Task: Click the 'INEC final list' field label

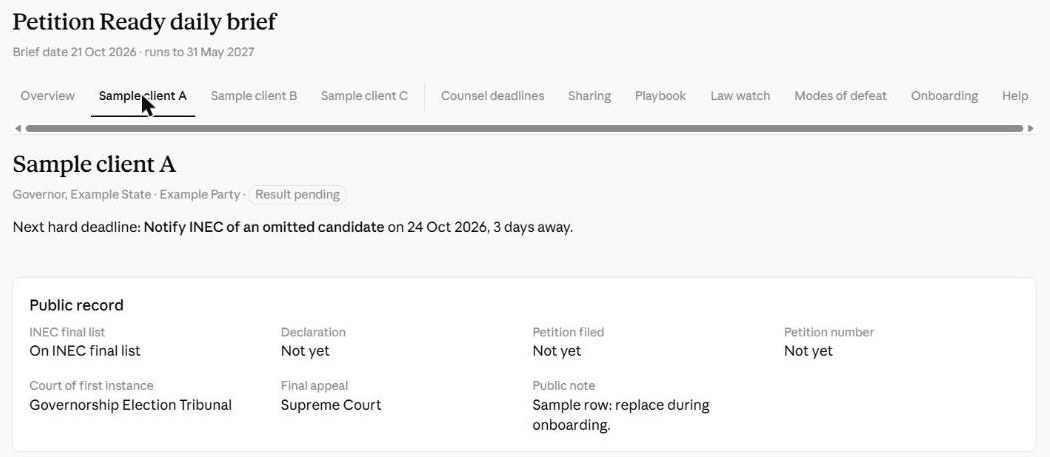Action: 67,332
